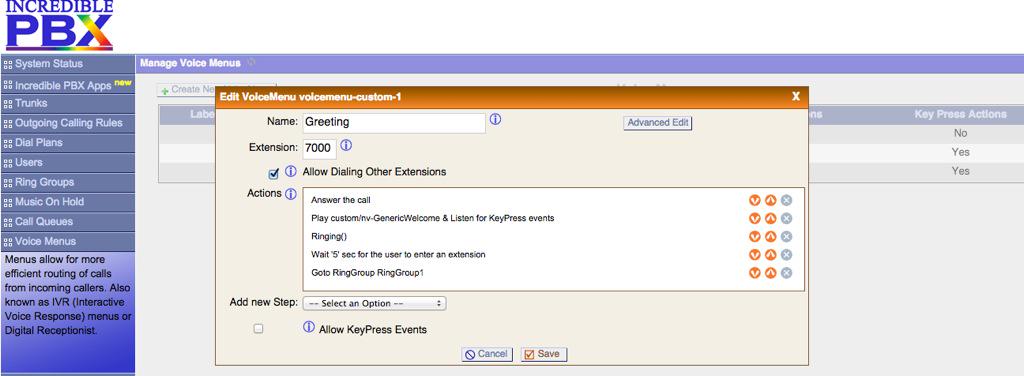Viewport: 1024px width, 376px height.
Task: Move 'Goto RingGroup RingGroup1' step down
Action: (x=755, y=273)
